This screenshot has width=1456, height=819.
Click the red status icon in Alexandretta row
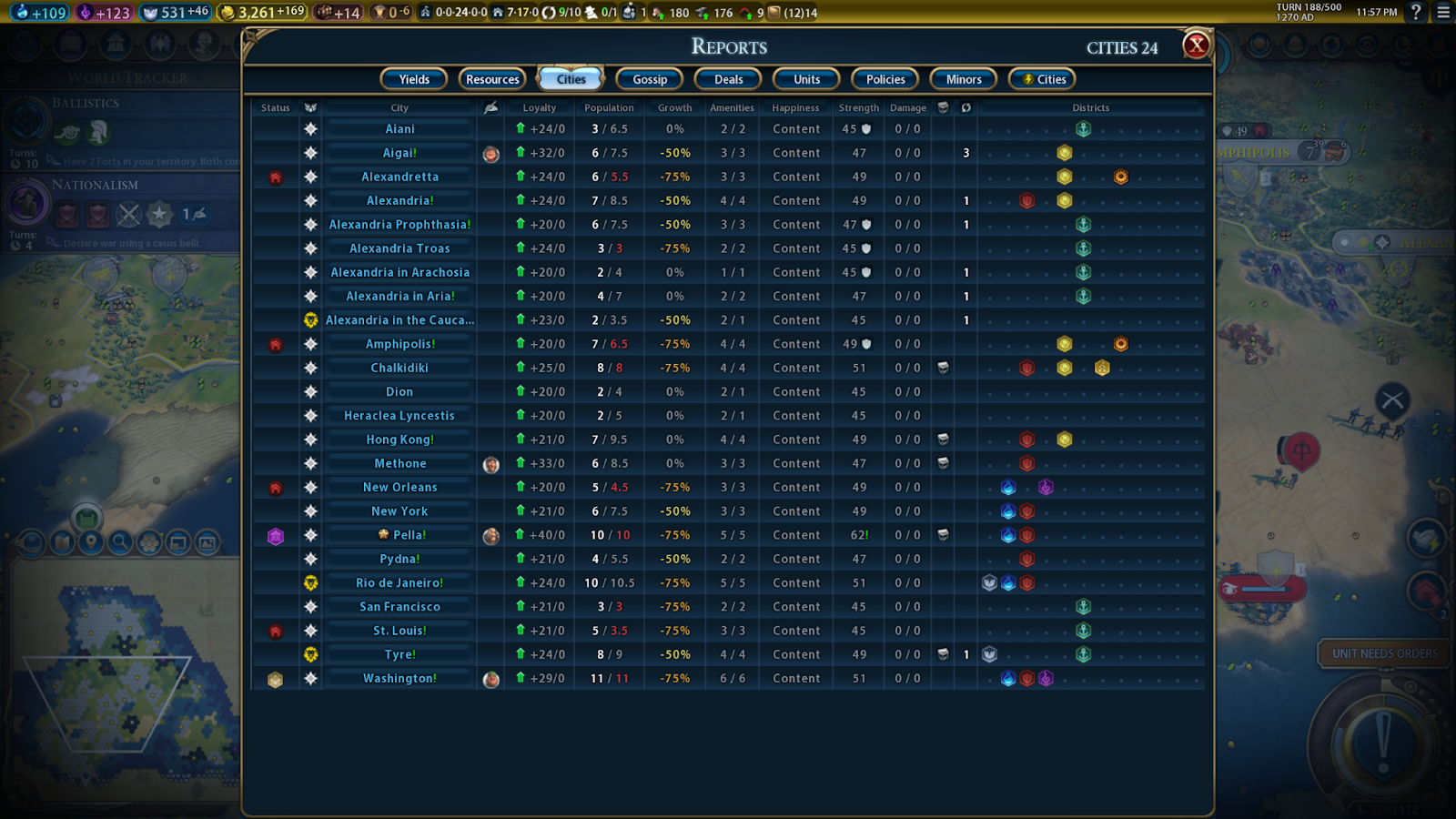pyautogui.click(x=275, y=177)
